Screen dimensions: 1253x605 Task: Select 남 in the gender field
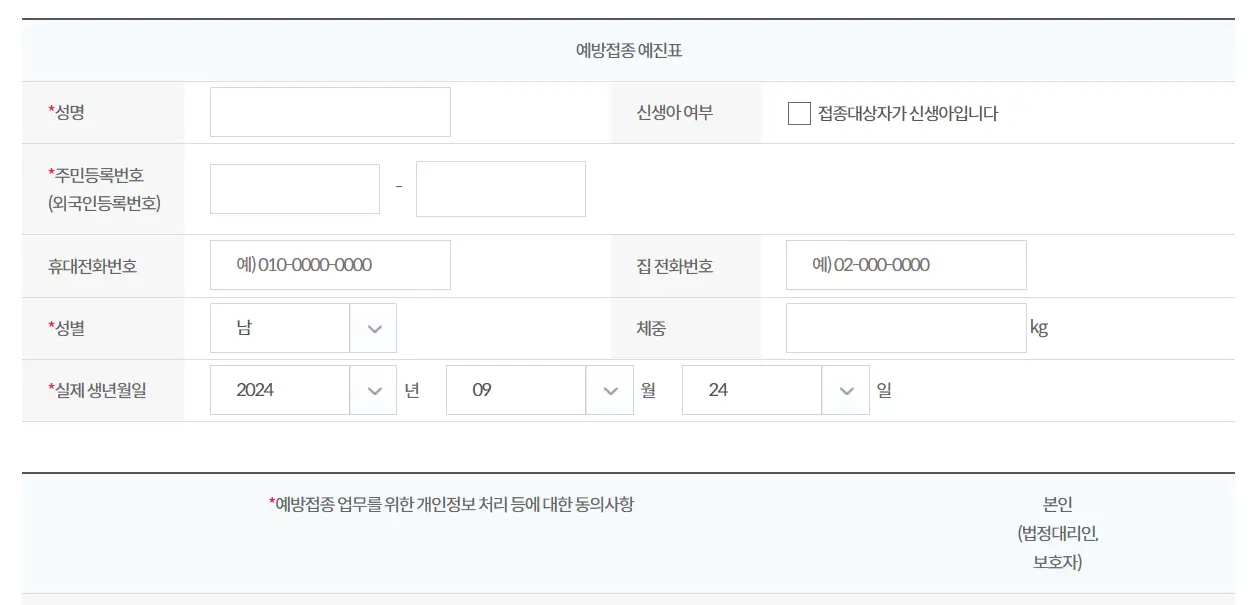click(280, 328)
